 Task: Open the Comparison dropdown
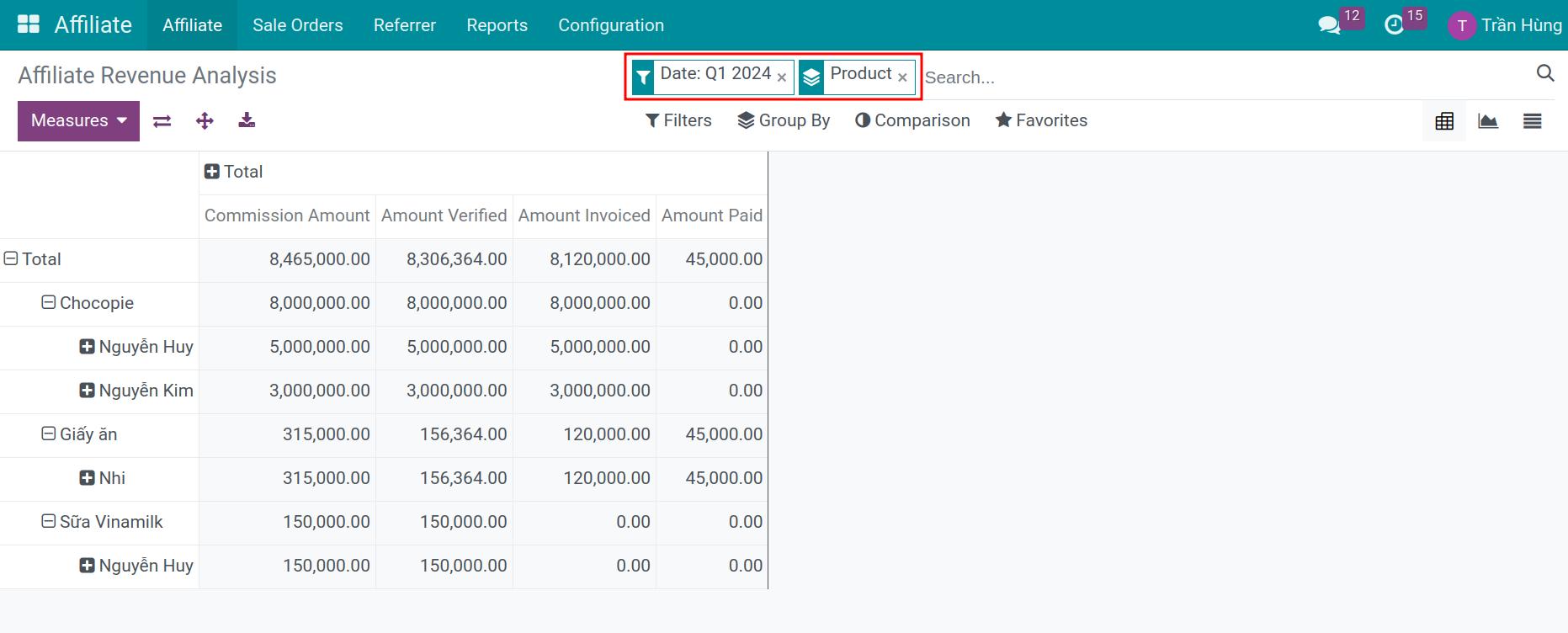[x=912, y=120]
